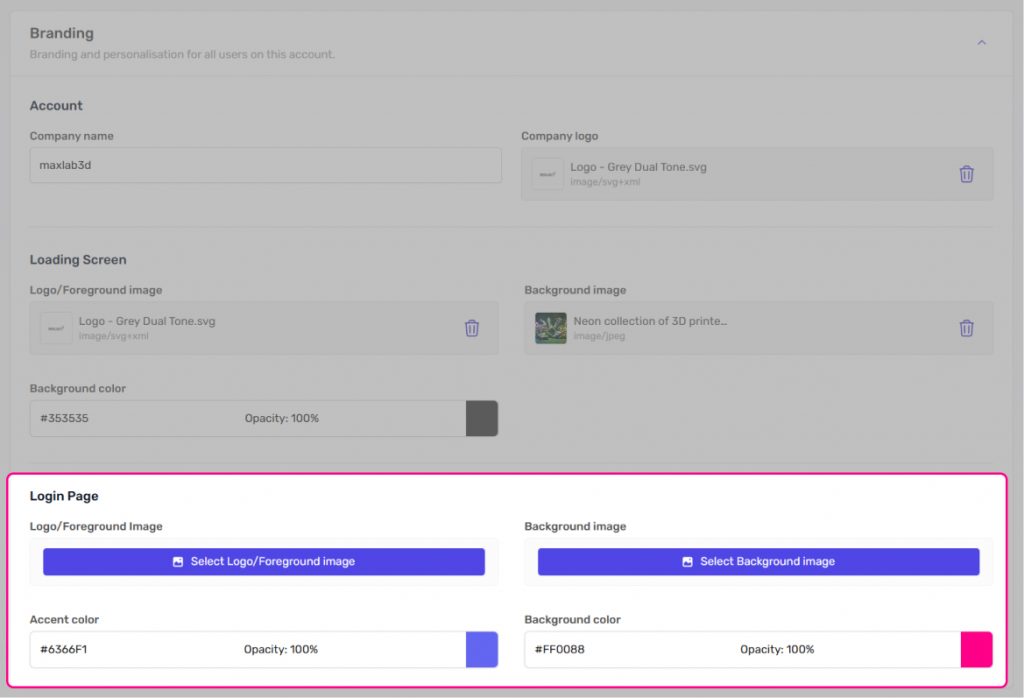Delete the Company logo file
The image size is (1024, 698).
[x=966, y=174]
